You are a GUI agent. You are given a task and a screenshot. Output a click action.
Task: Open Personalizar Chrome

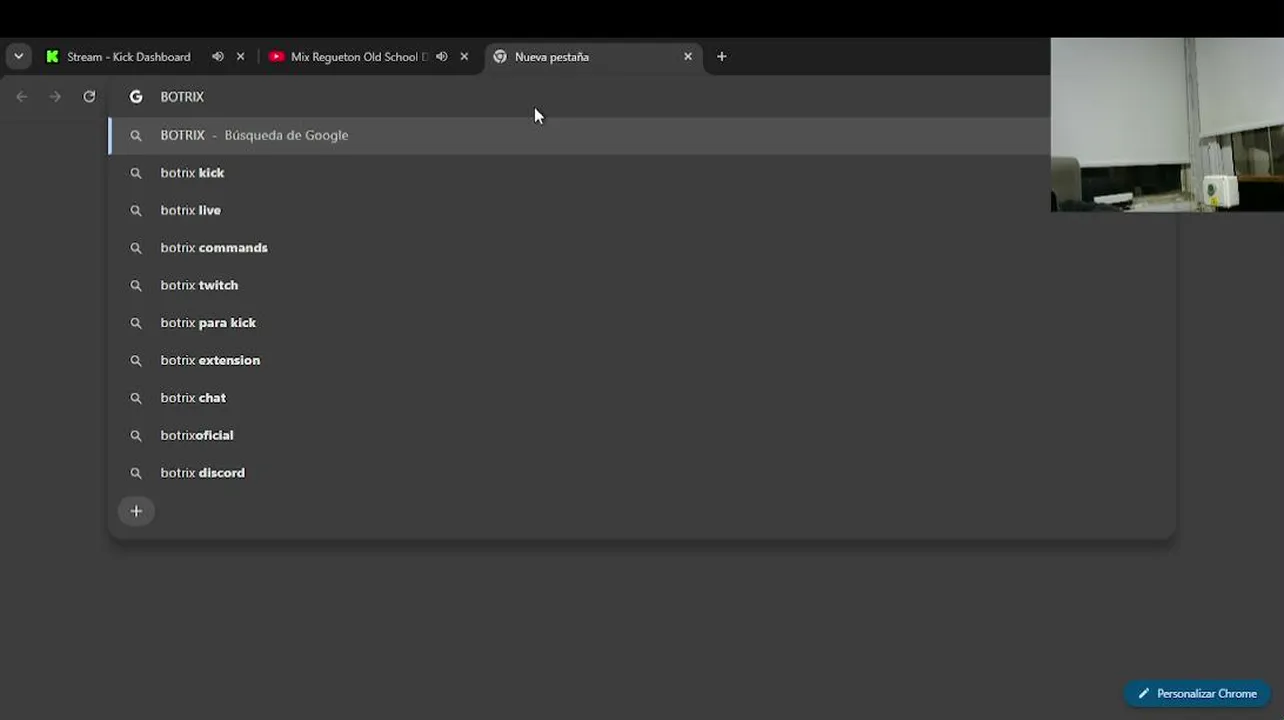click(1197, 694)
